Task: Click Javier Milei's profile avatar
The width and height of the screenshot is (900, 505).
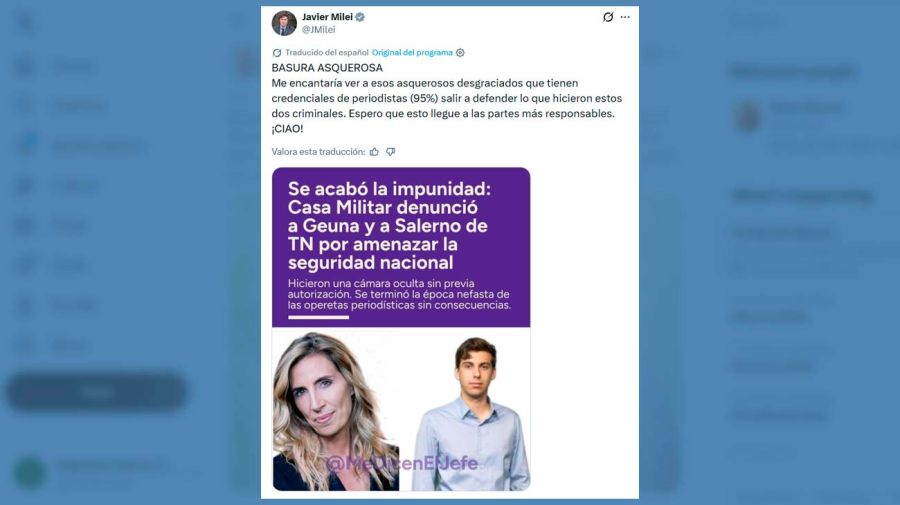Action: 284,23
